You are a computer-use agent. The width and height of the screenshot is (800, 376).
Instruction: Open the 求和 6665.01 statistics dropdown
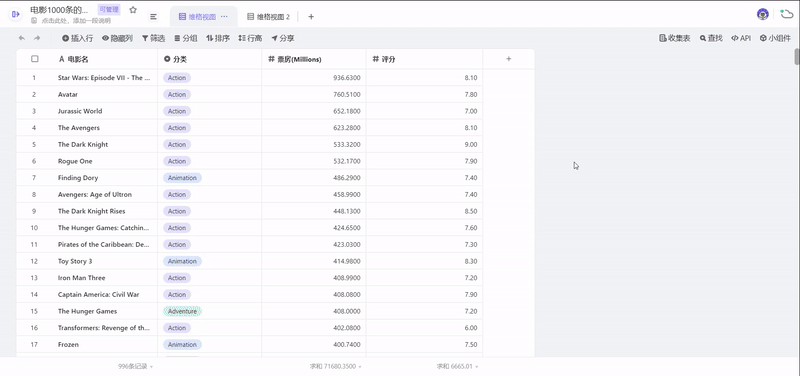click(x=457, y=366)
